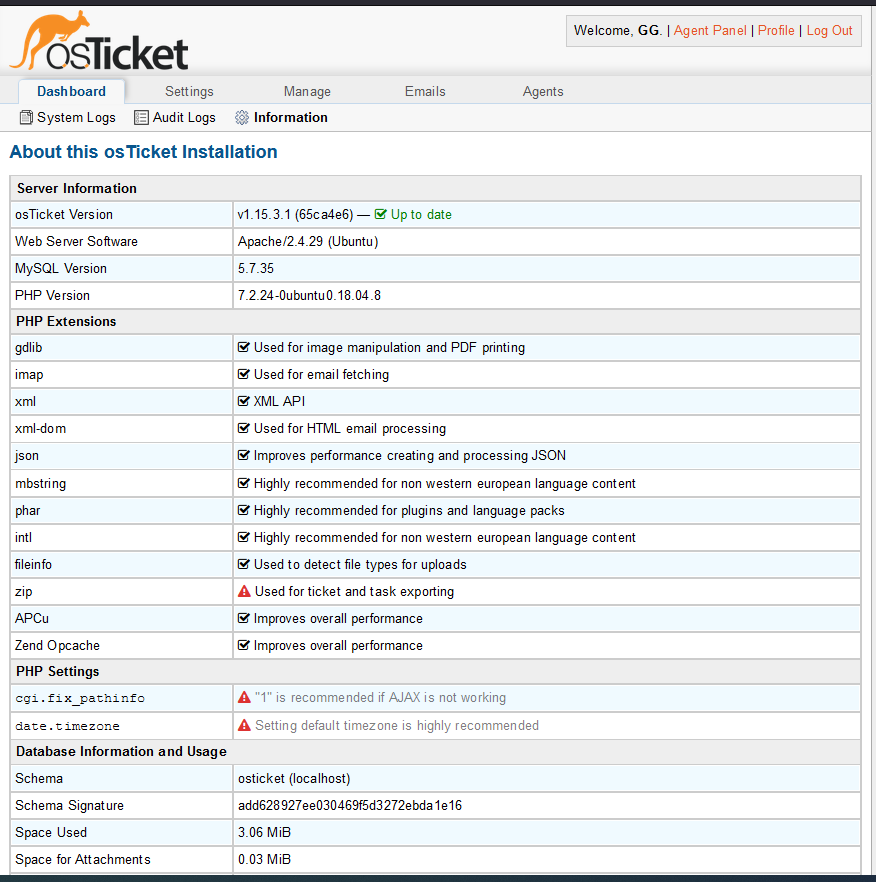The height and width of the screenshot is (882, 876).
Task: Click the XML API check icon
Action: click(244, 401)
